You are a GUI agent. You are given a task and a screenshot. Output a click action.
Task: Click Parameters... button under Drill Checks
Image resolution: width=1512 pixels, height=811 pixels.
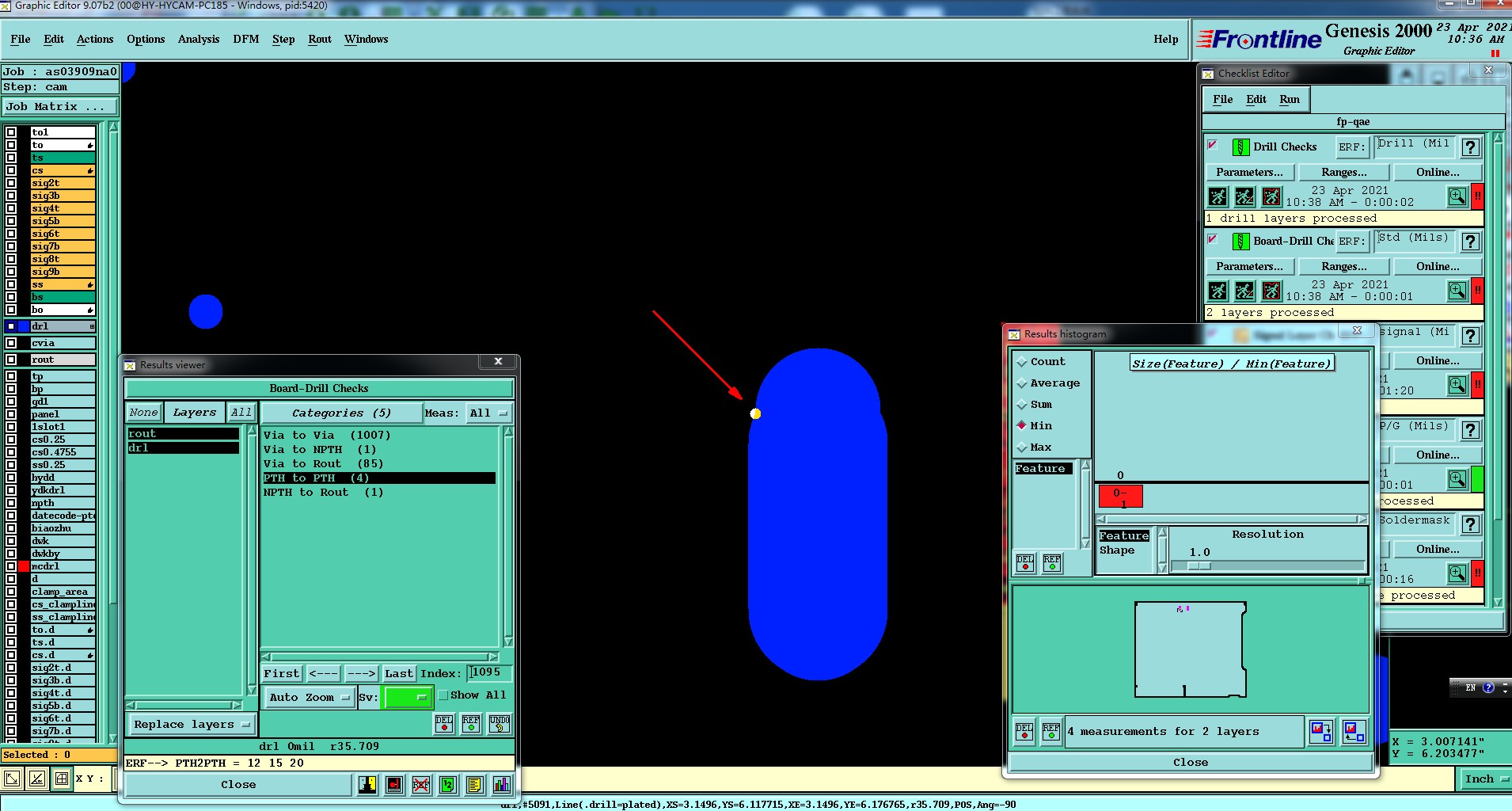click(x=1249, y=172)
